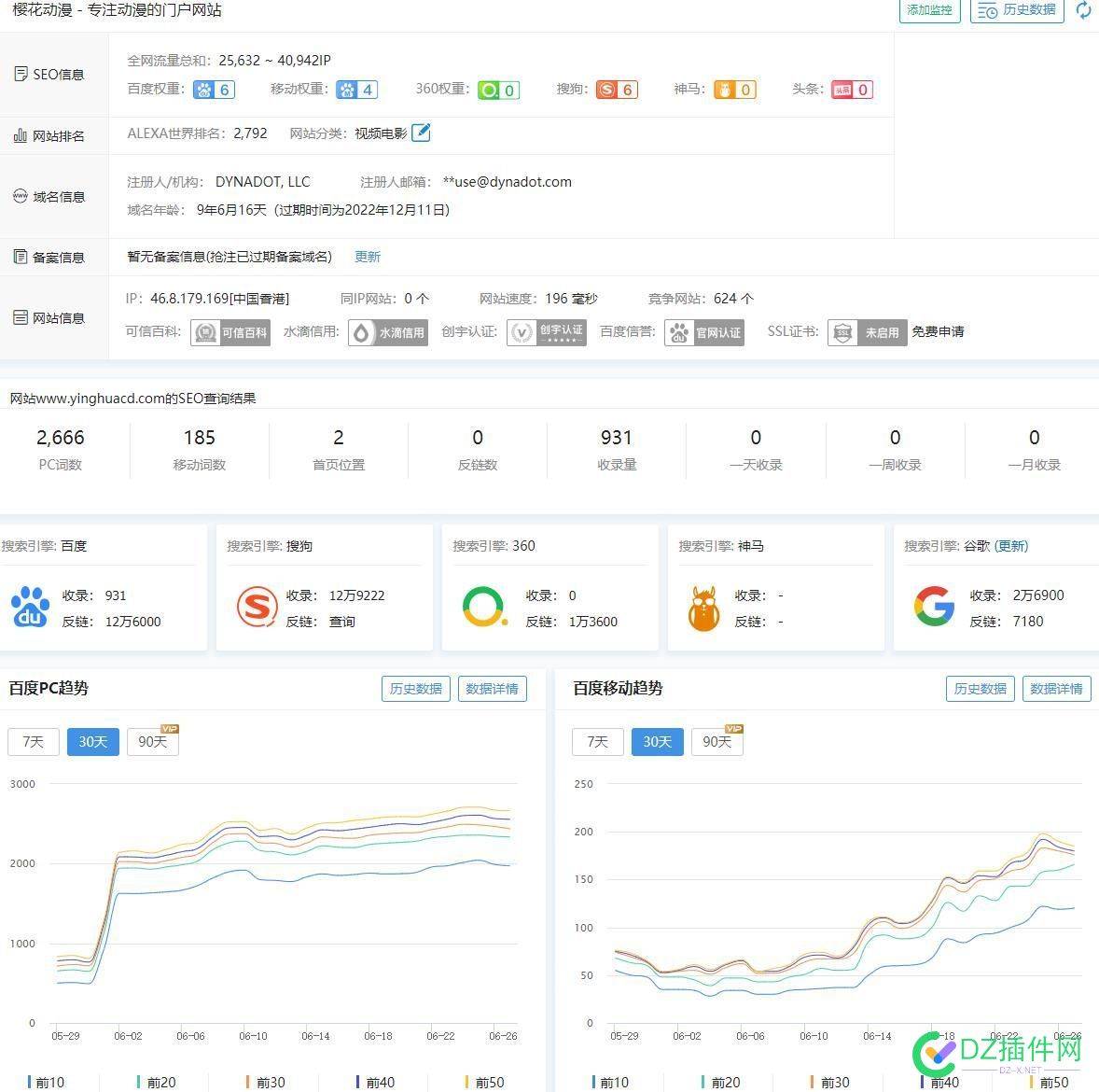Toggle 前30 series in mobile chart legend
The width and height of the screenshot is (1099, 1092).
(x=830, y=1082)
